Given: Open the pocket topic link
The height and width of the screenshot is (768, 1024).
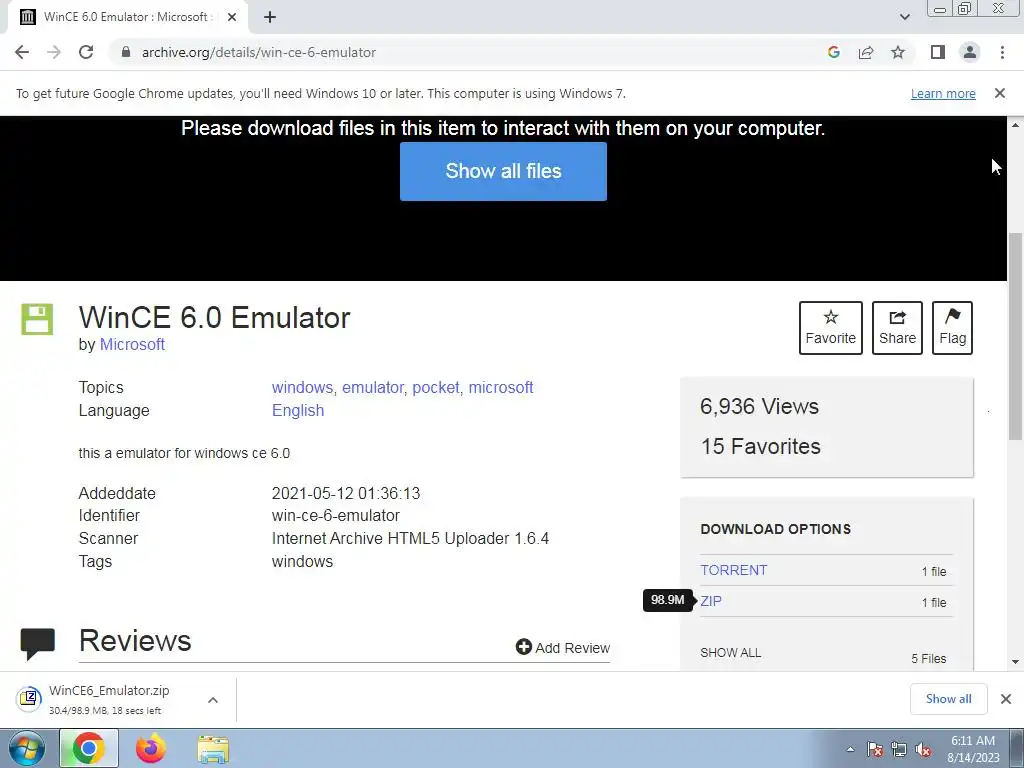Looking at the screenshot, I should click(x=436, y=387).
